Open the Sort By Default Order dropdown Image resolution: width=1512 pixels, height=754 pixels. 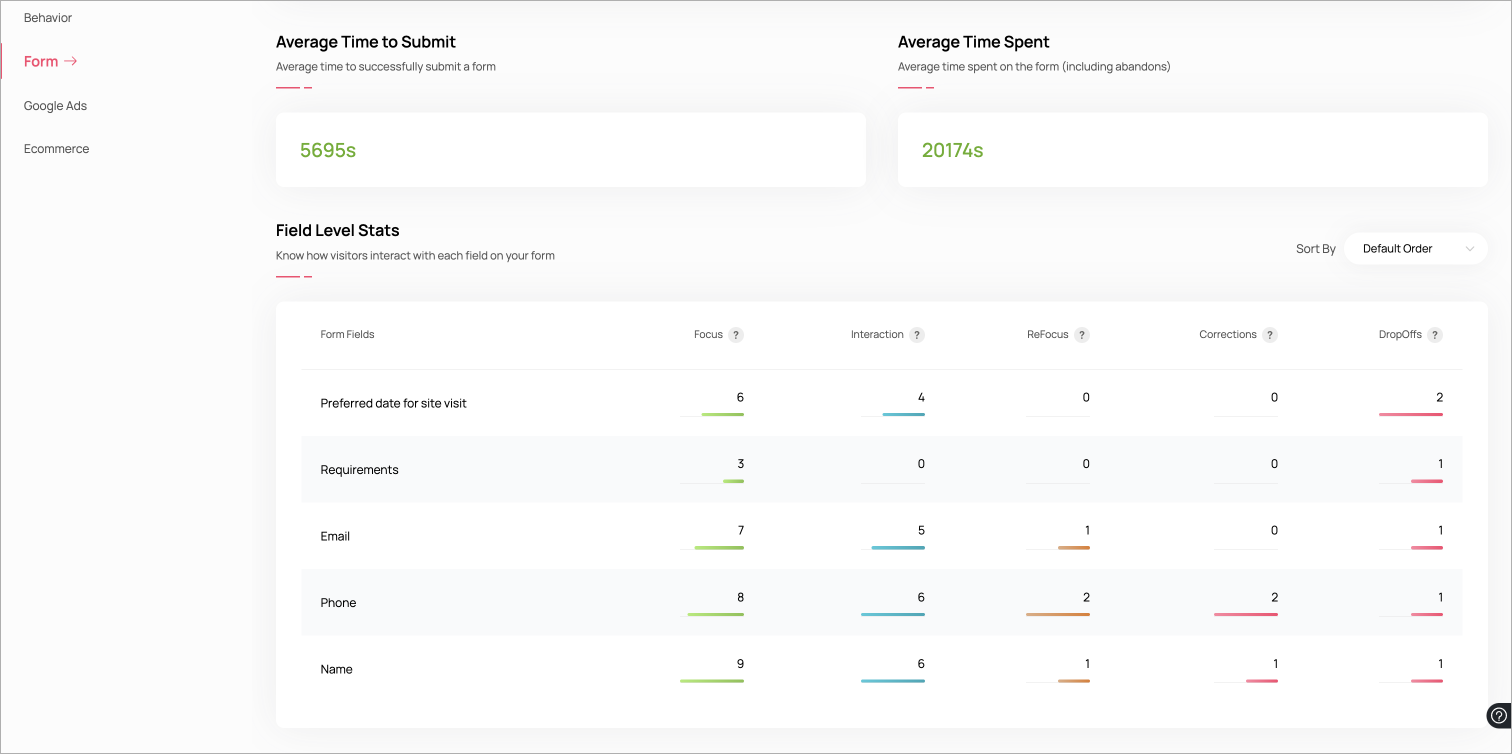1414,249
